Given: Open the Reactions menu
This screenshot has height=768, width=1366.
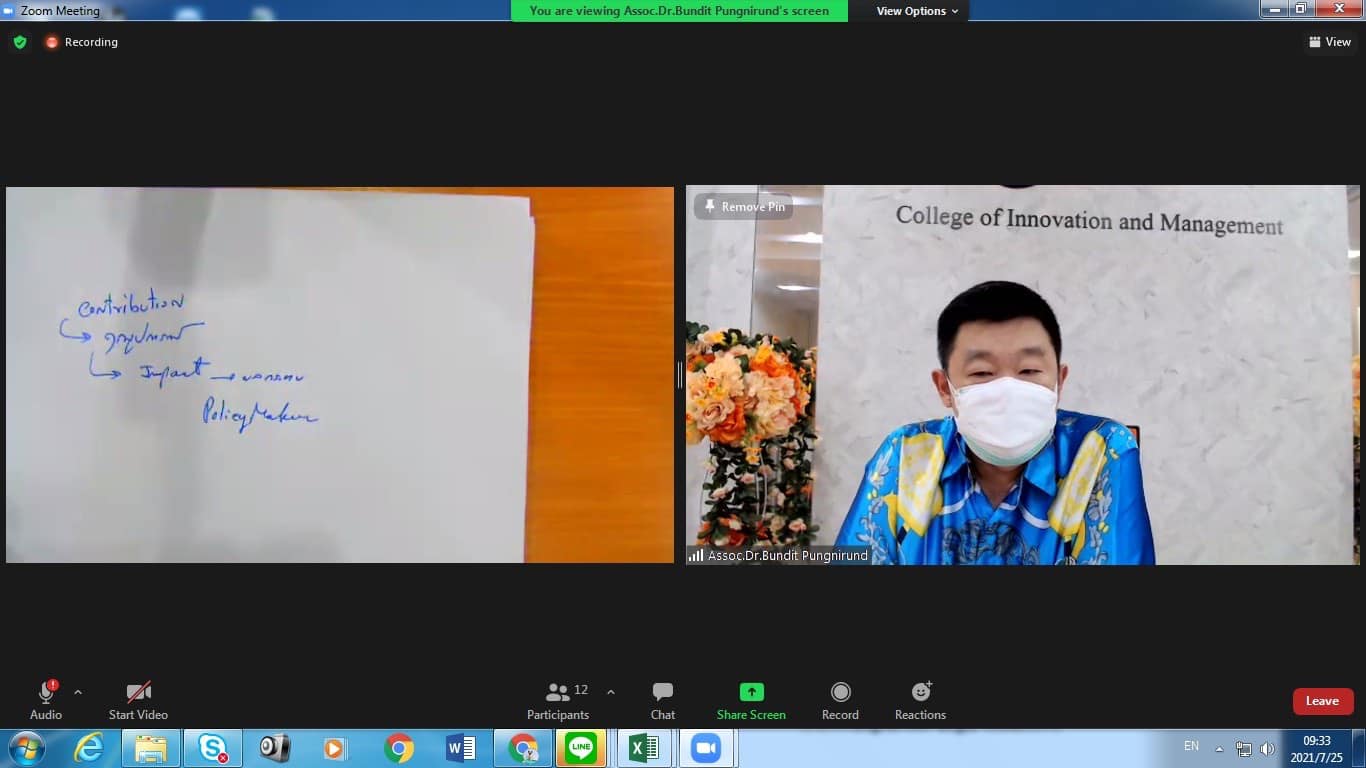Looking at the screenshot, I should point(920,700).
